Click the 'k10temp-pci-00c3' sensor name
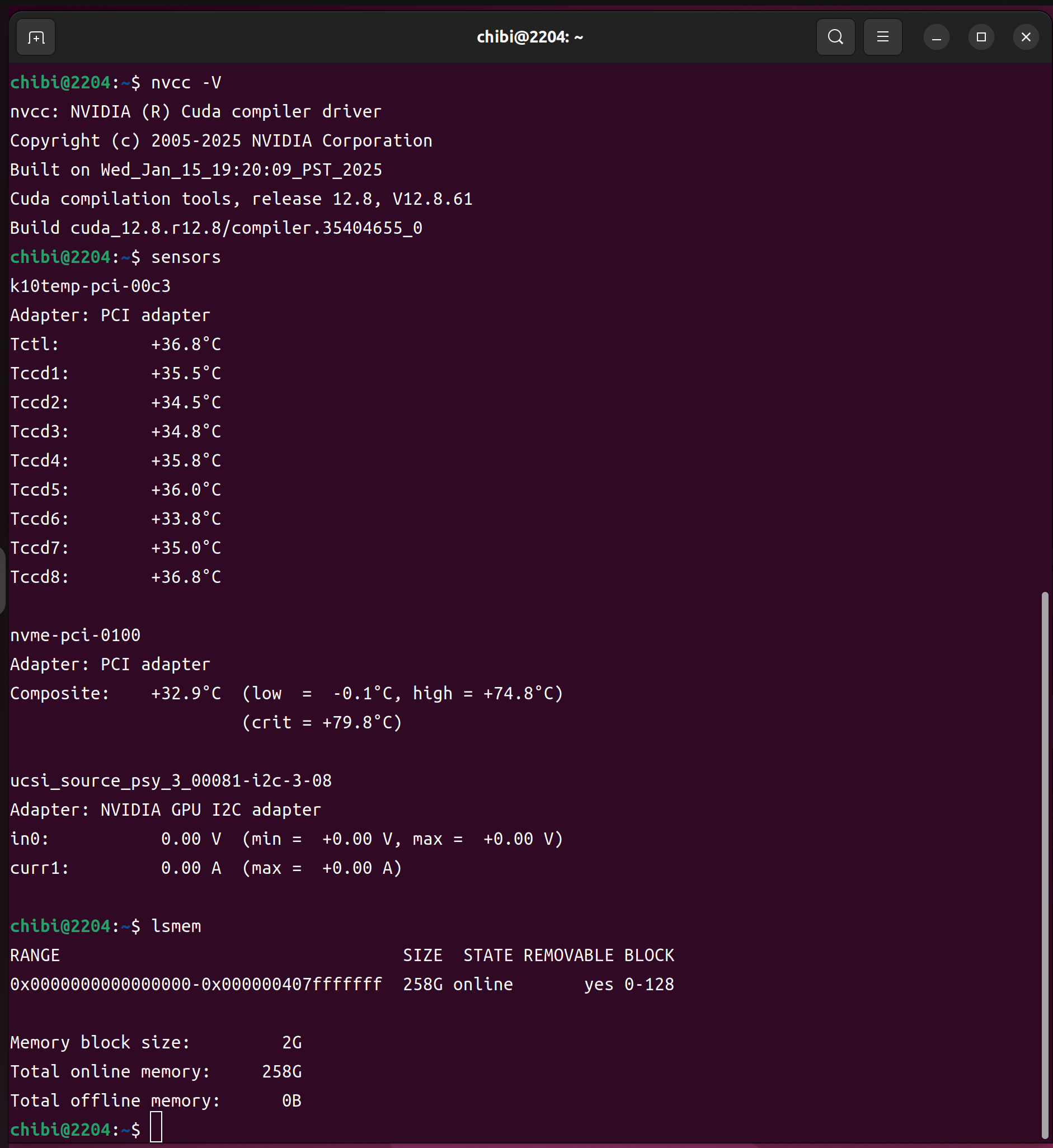 91,286
